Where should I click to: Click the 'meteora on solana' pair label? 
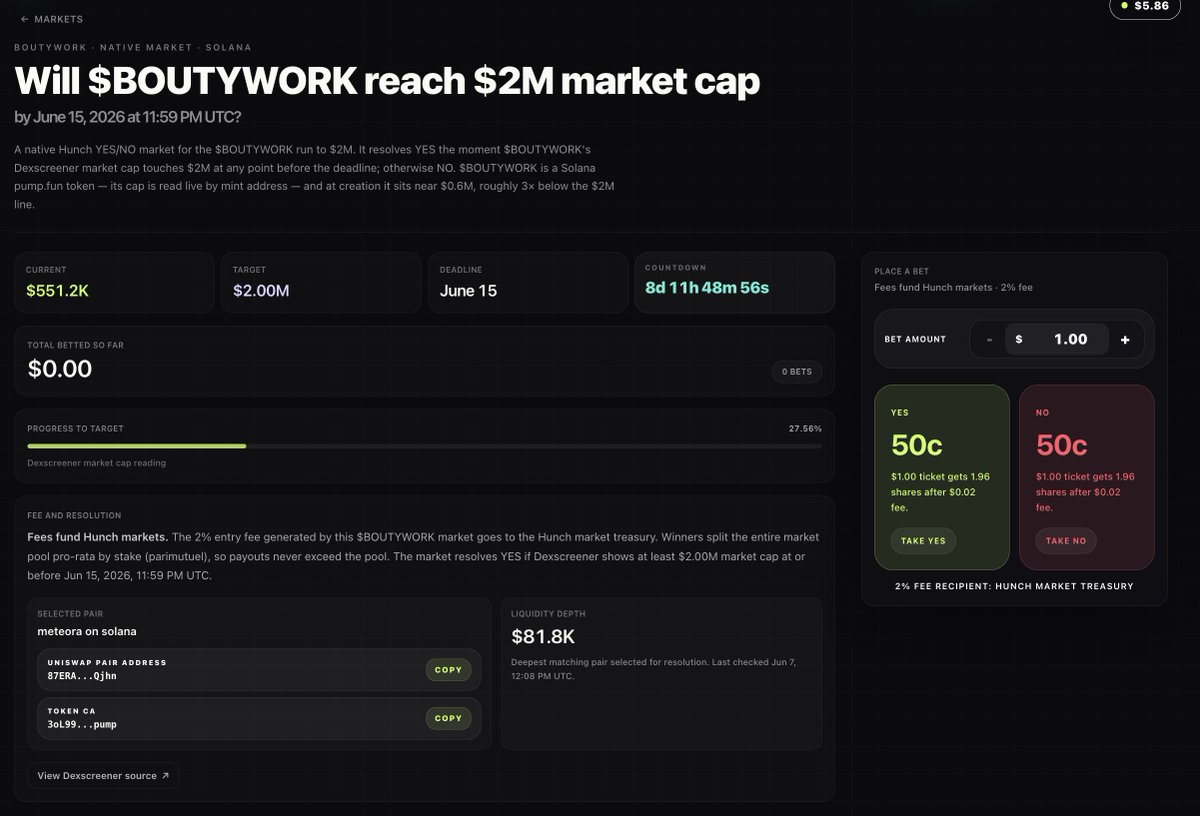[87, 631]
